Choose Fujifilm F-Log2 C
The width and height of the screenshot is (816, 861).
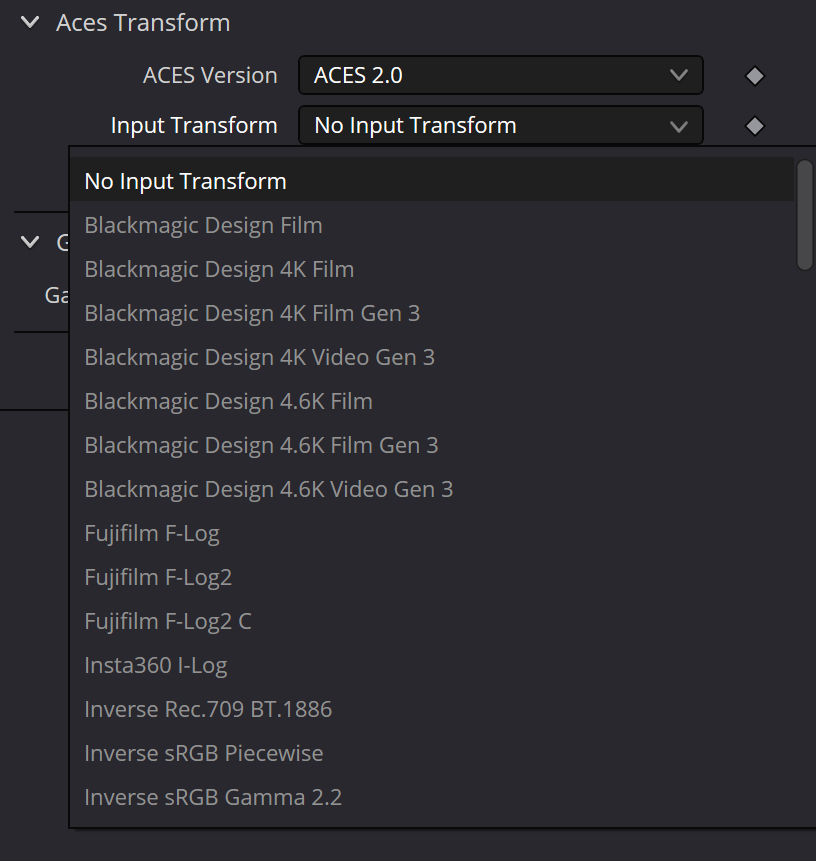click(x=432, y=621)
